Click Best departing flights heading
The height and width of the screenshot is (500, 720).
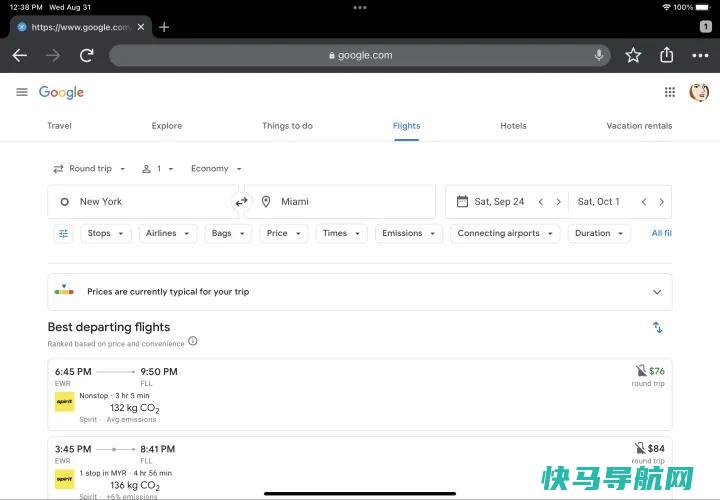pos(109,327)
